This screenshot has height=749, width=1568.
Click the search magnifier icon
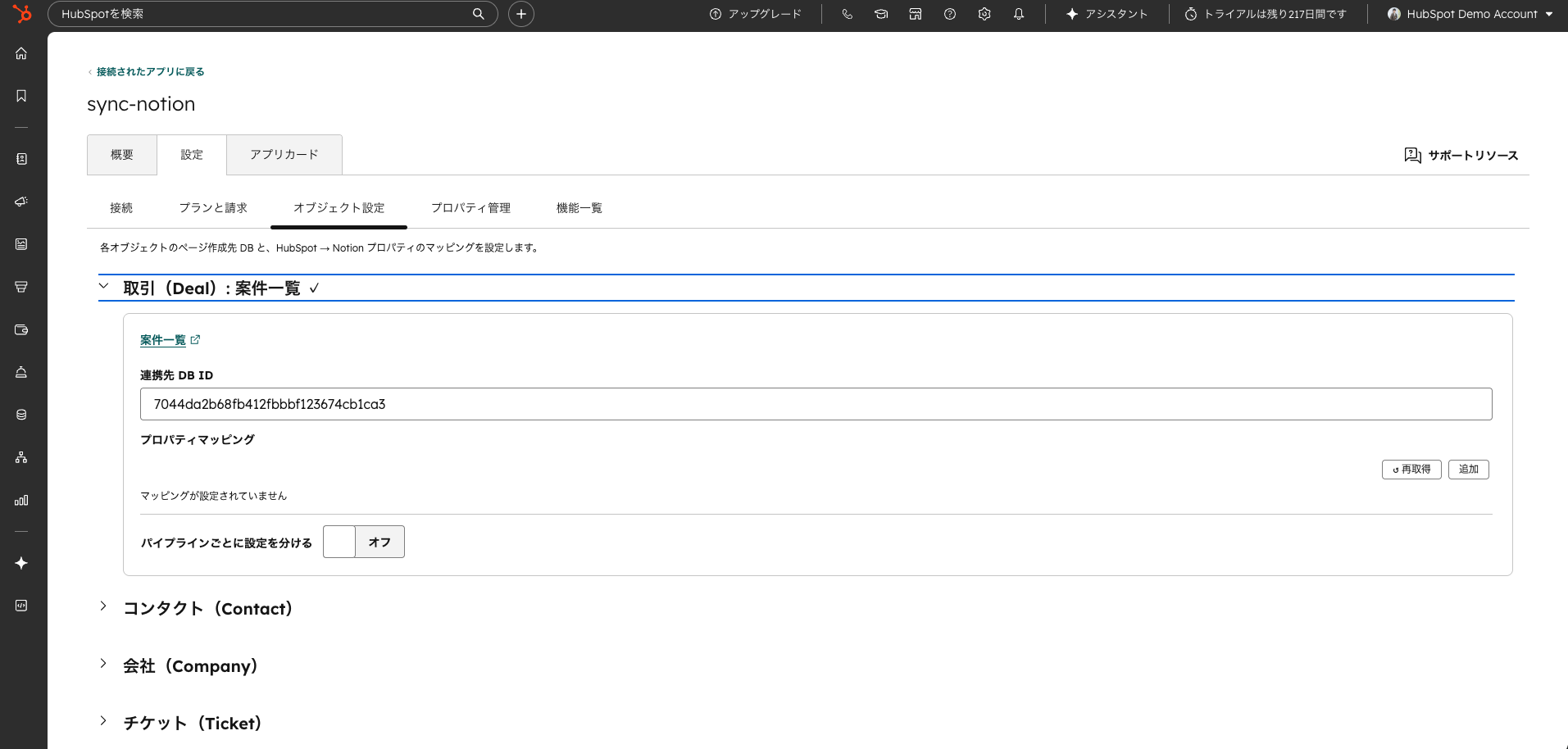[x=479, y=14]
